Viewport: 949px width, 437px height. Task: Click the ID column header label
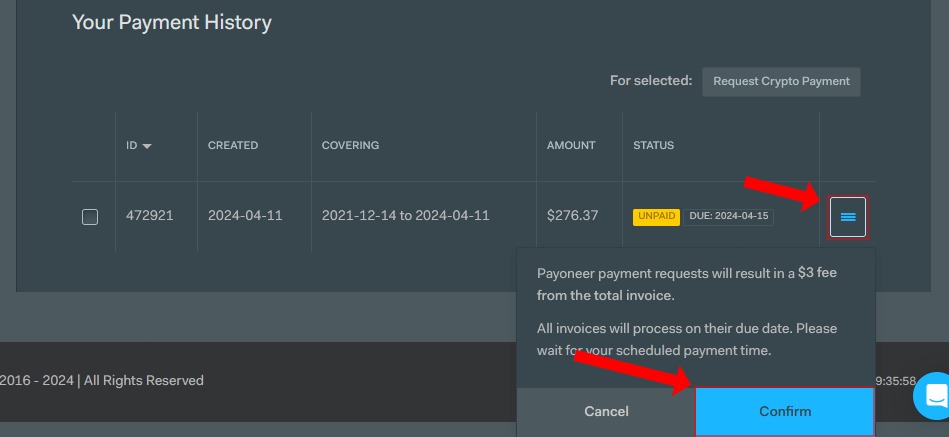131,145
